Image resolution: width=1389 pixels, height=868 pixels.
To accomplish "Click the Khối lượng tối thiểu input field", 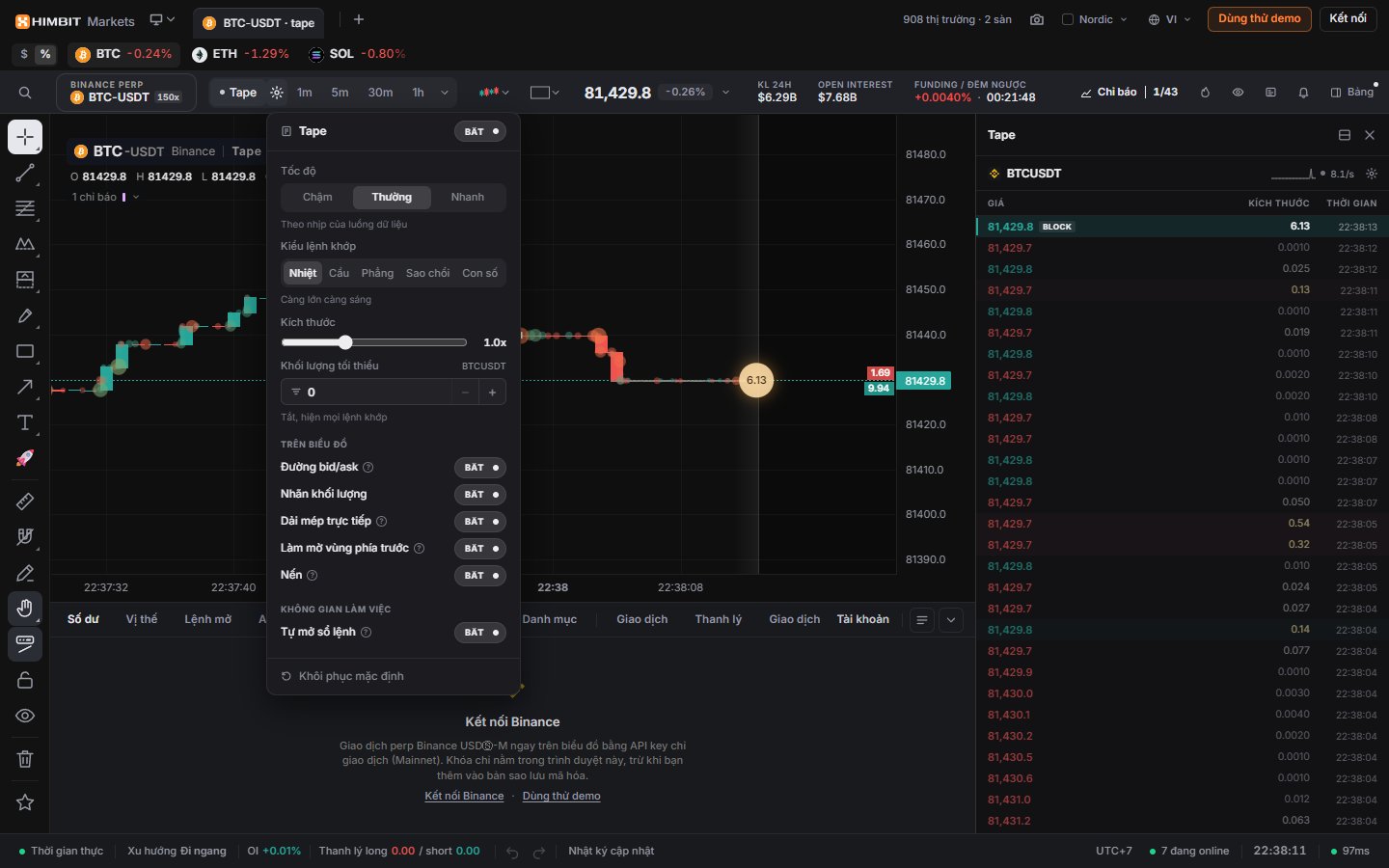I will tap(367, 392).
